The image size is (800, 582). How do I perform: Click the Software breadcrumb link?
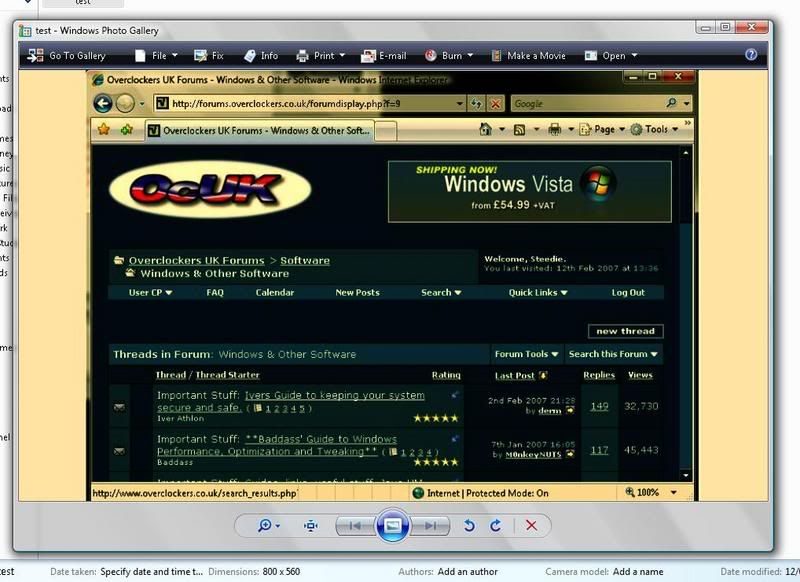(305, 260)
